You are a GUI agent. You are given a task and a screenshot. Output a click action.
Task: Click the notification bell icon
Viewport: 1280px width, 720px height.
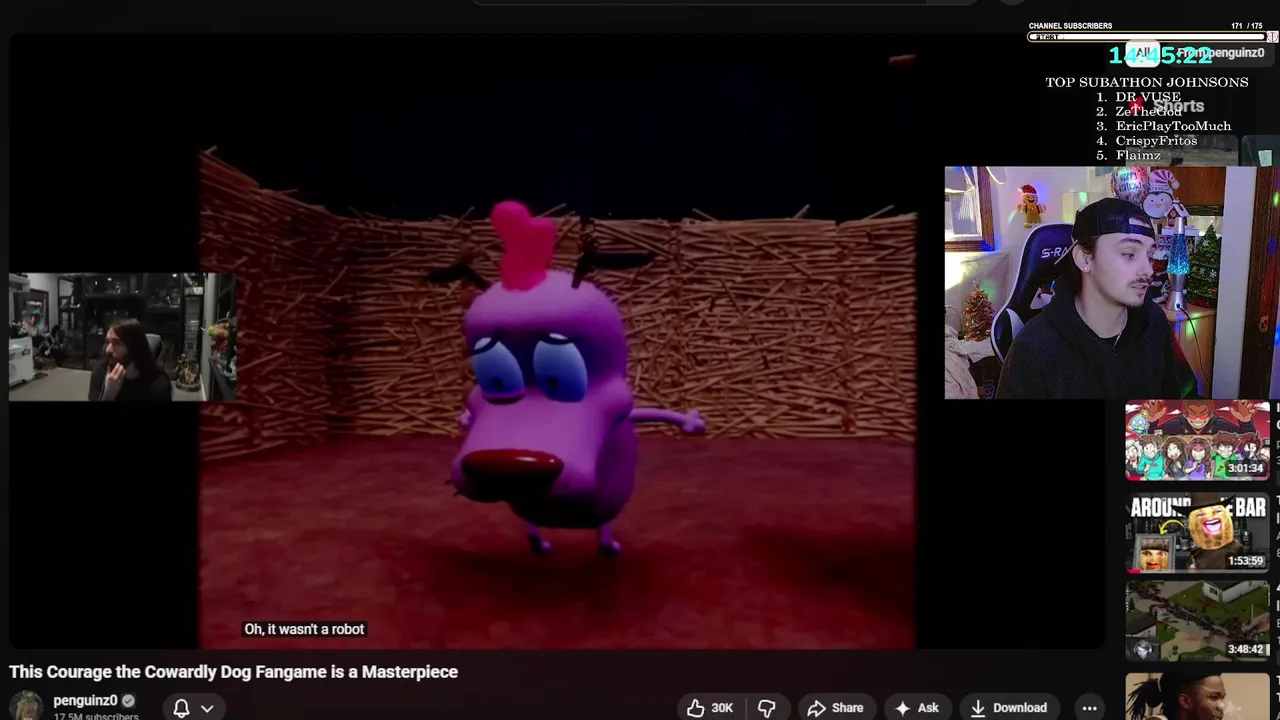coord(181,708)
